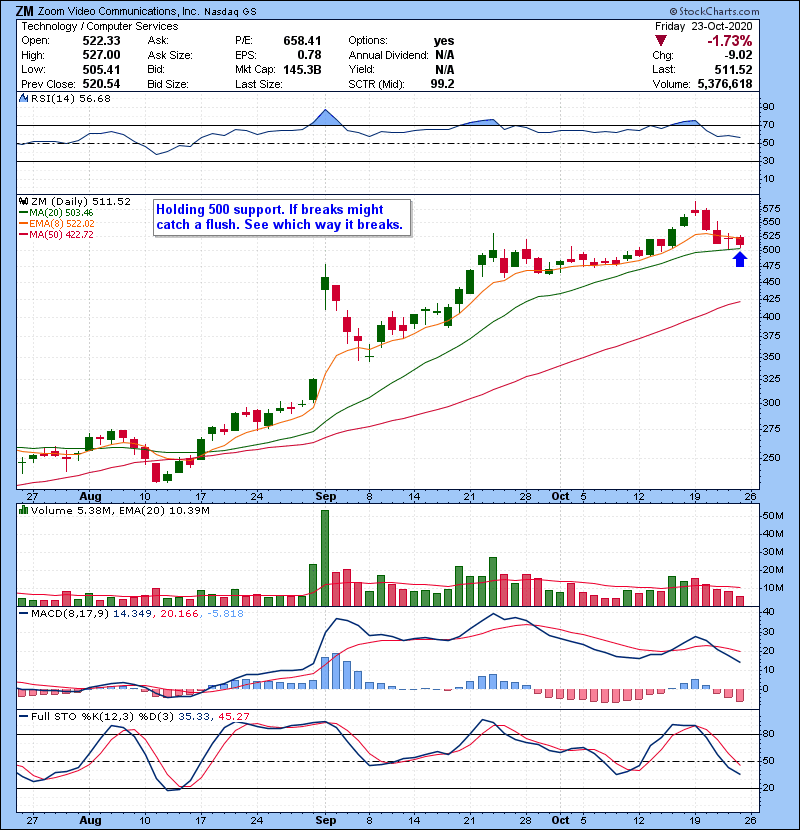
Task: Select the High value 527.00
Action: pos(101,55)
